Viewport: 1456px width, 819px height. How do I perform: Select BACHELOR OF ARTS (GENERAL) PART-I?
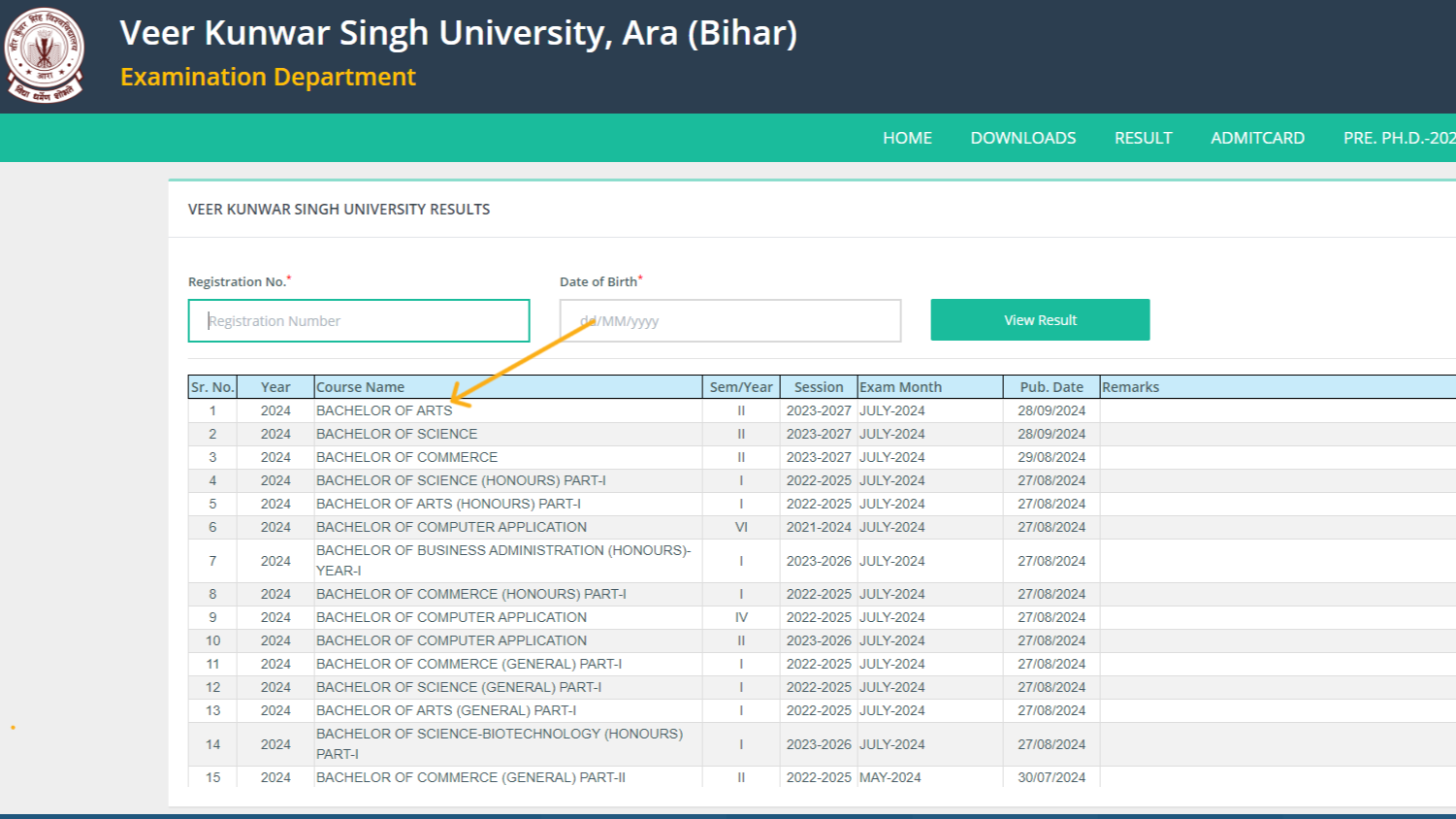[446, 710]
